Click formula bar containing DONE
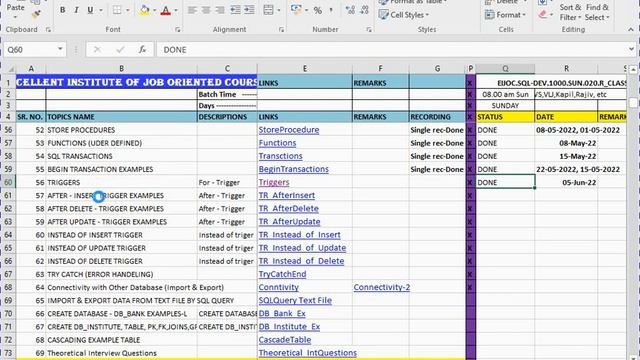 [392, 49]
